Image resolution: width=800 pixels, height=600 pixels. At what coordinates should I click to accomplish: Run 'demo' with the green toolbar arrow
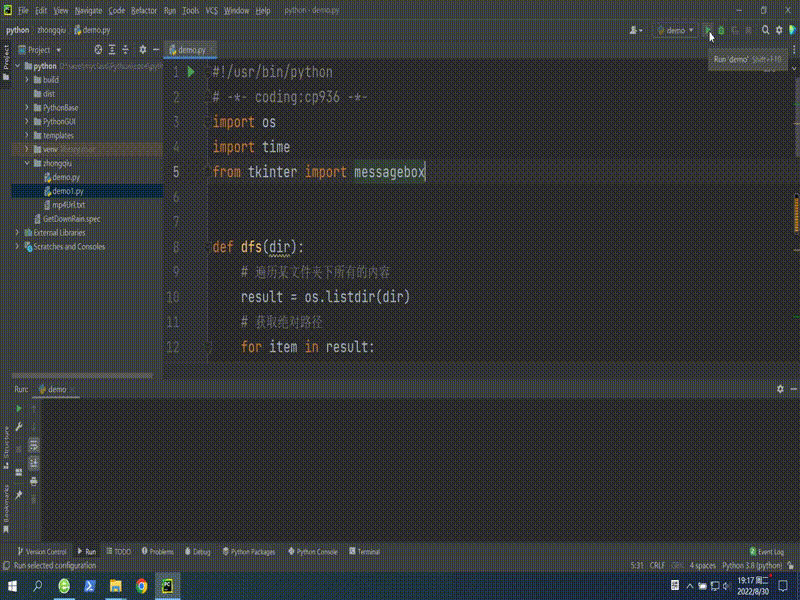tap(708, 31)
